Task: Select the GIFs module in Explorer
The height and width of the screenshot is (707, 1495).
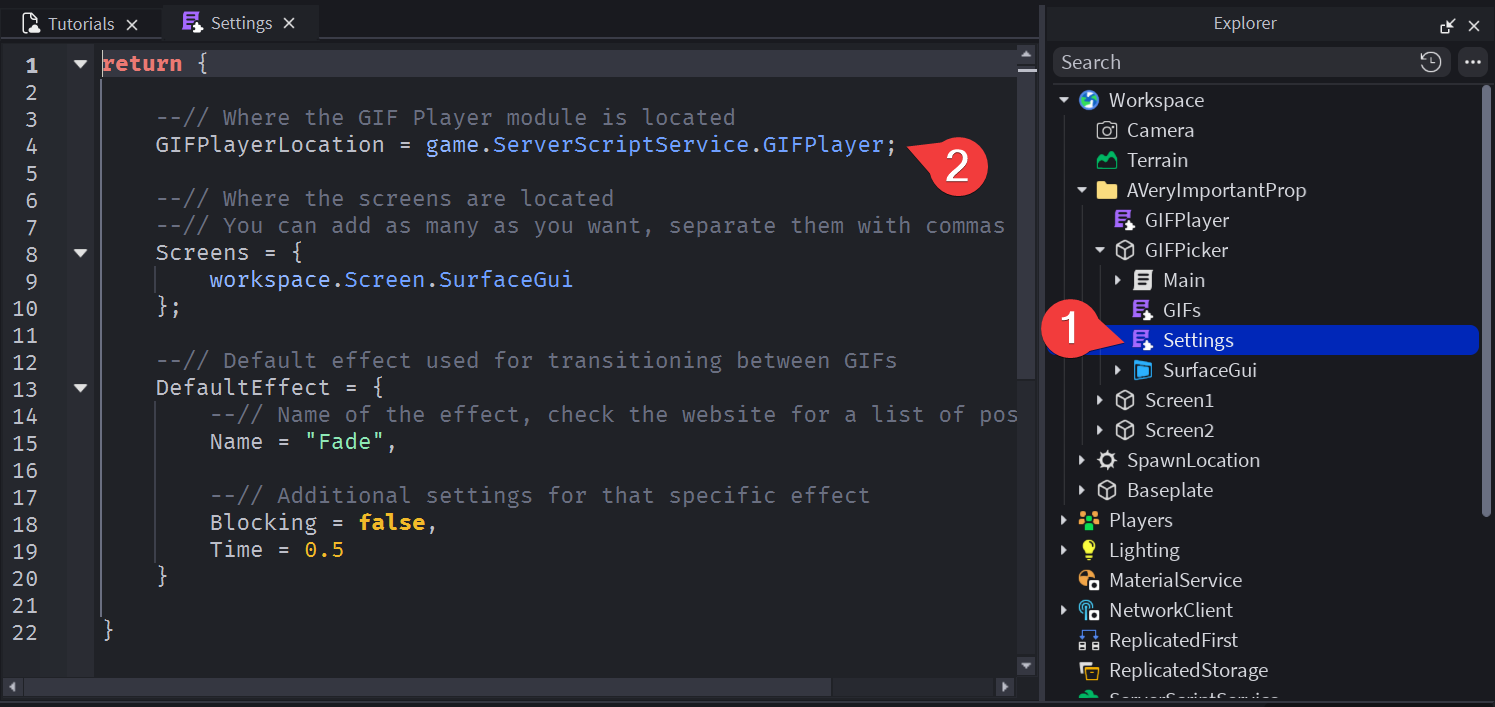Action: (x=1181, y=310)
